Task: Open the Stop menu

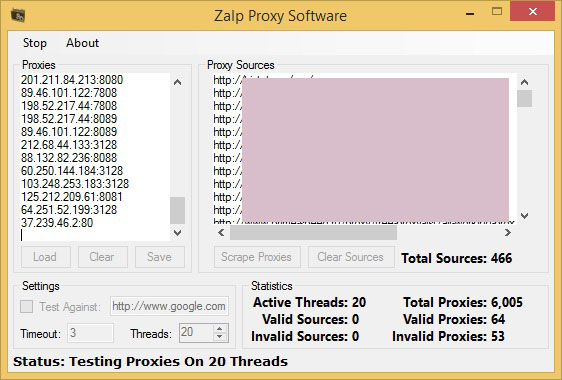Action: (35, 43)
